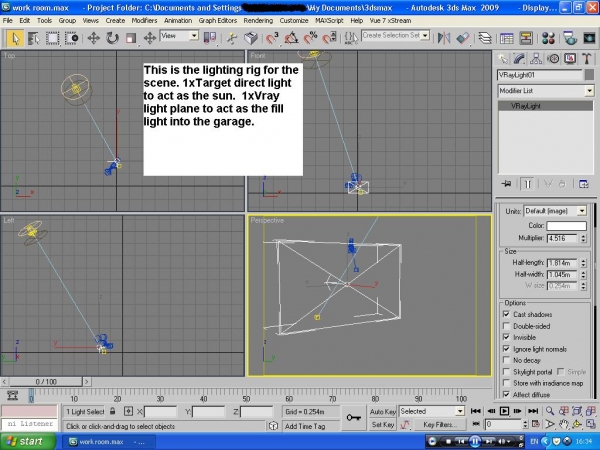
Task: Activate the Select and Uniform Scale tool
Action: [131, 38]
